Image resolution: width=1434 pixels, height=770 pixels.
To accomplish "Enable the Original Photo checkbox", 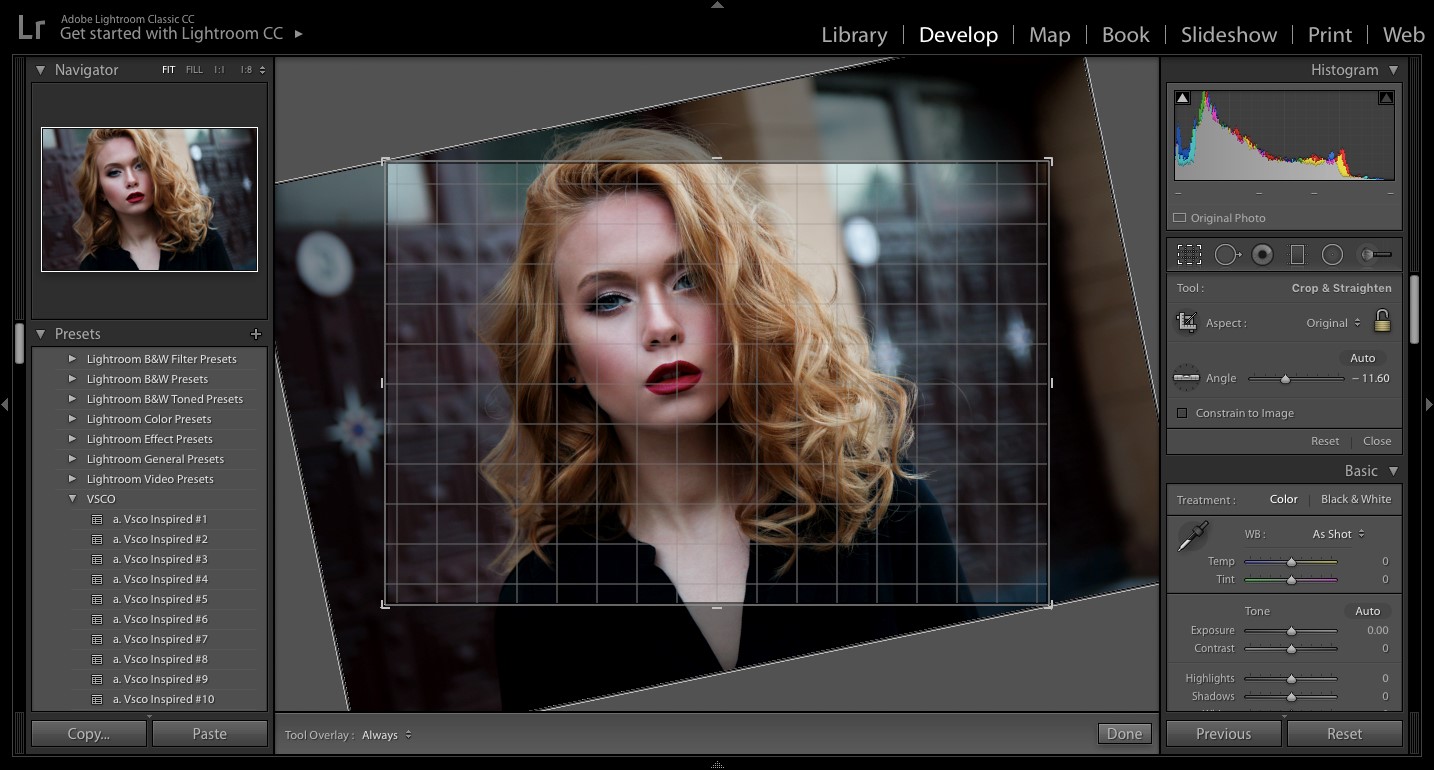I will [1180, 218].
